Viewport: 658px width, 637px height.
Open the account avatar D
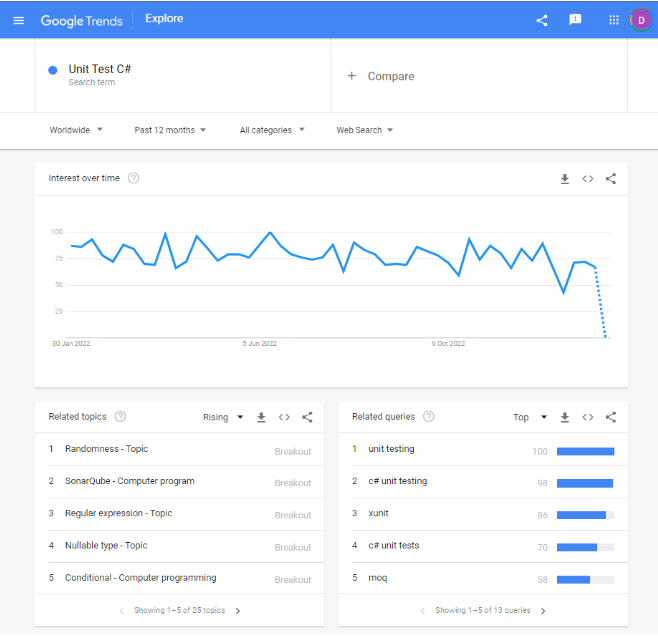pos(641,20)
